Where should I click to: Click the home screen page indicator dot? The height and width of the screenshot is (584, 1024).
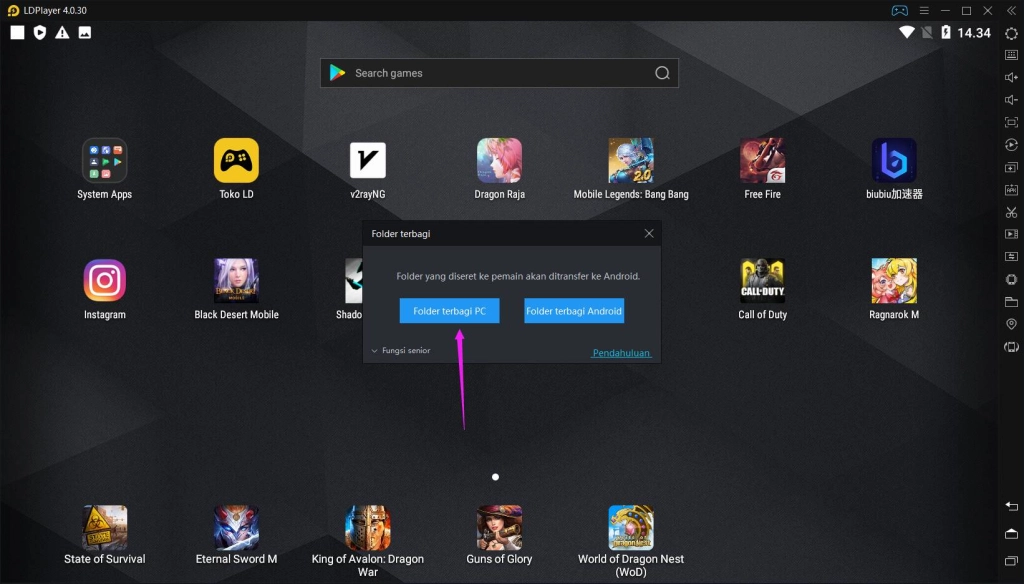[495, 477]
